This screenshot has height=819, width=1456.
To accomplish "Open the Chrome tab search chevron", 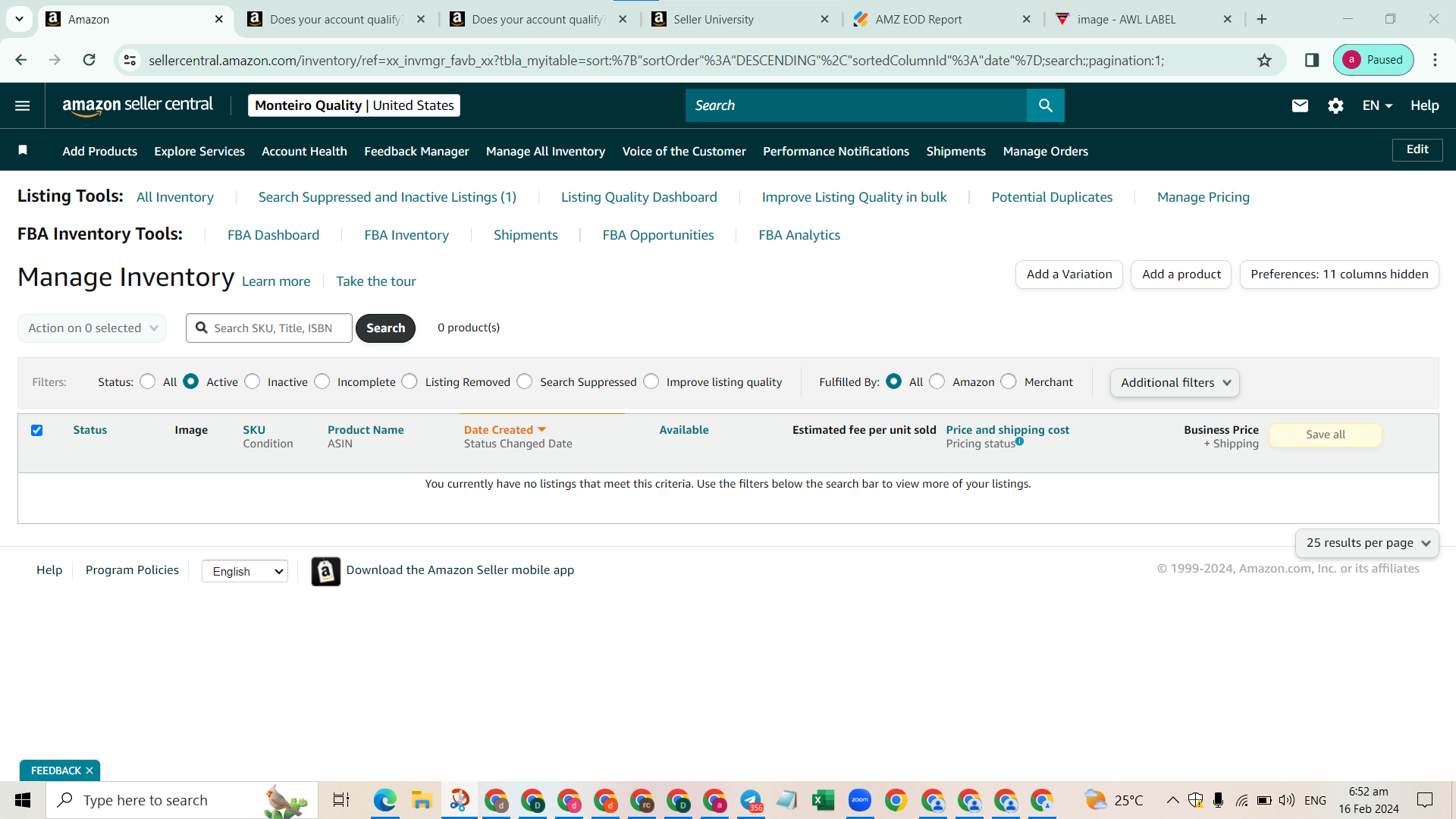I will coord(19,19).
